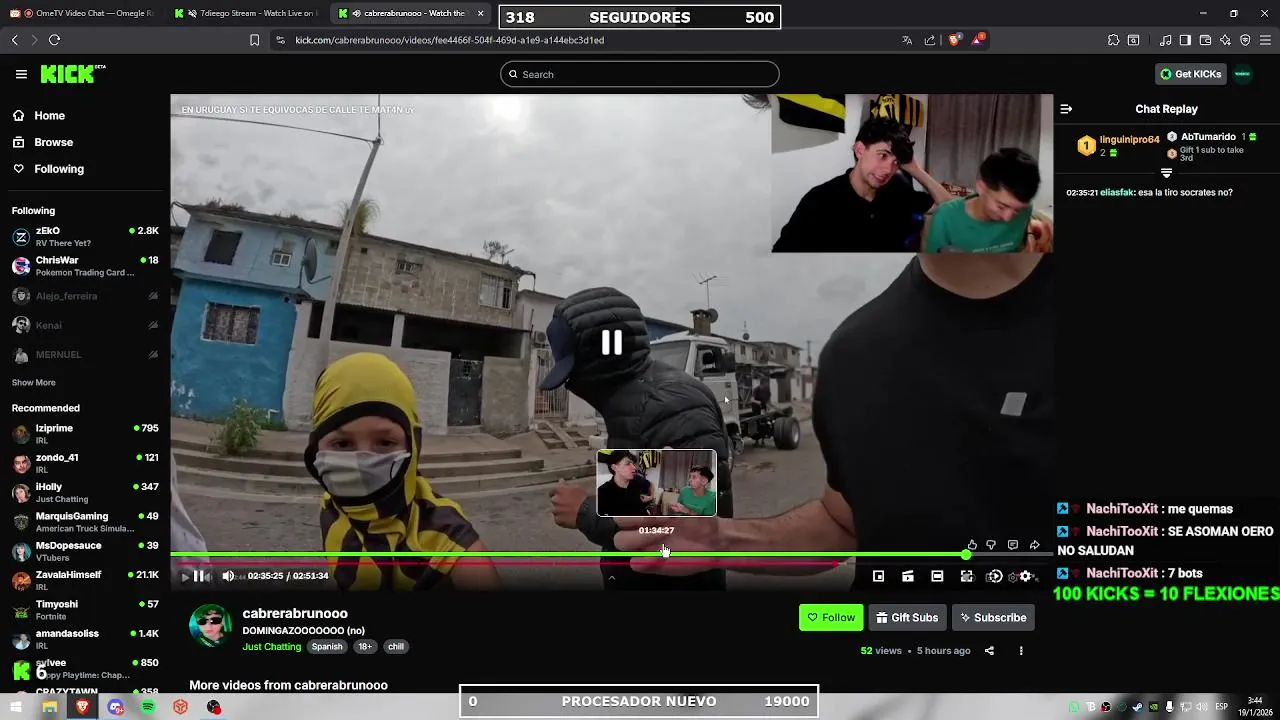This screenshot has height=720, width=1280.
Task: Click the up chevron on the player bar
Action: (x=611, y=577)
